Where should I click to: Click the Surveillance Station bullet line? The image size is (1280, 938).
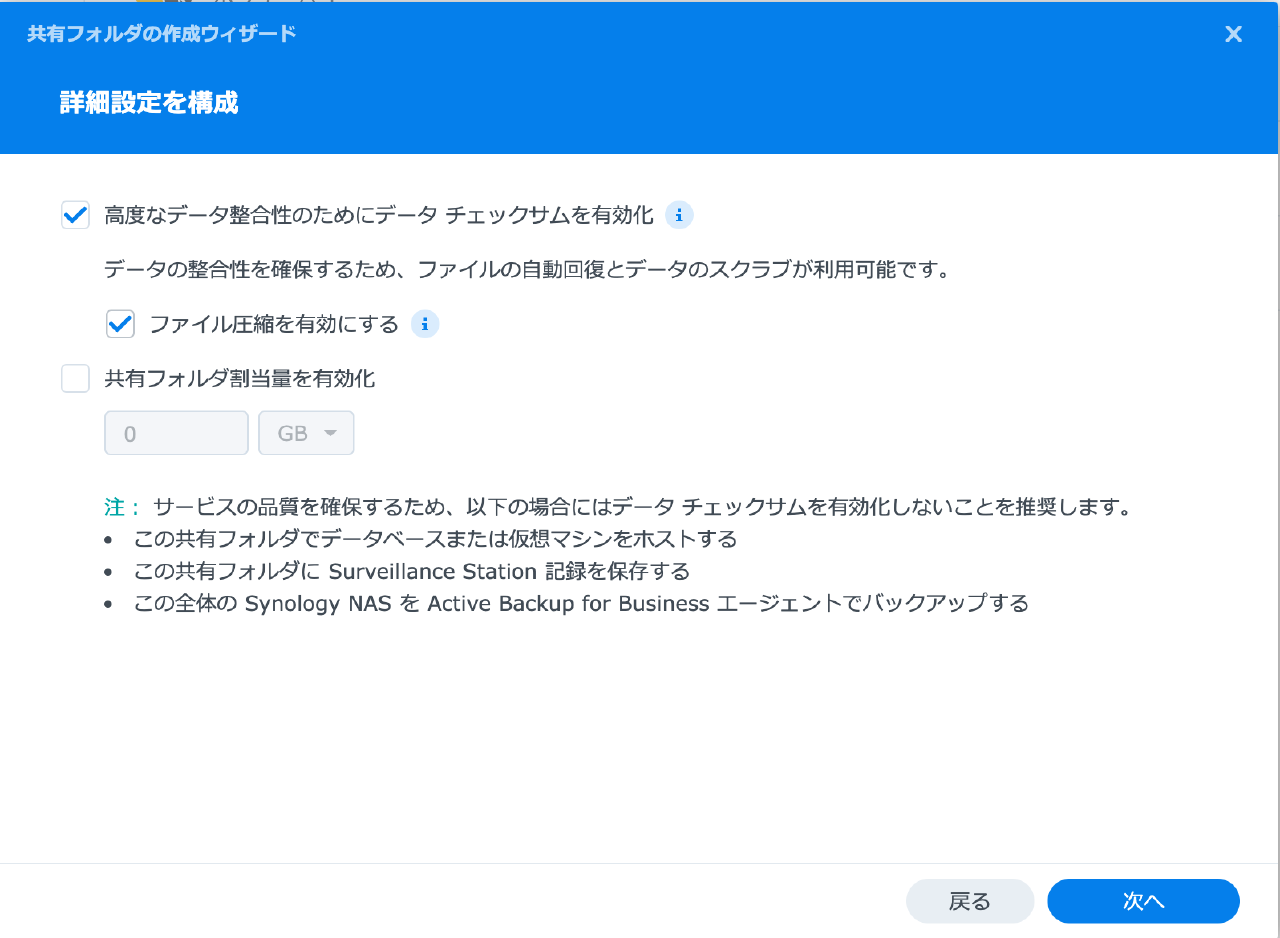coord(412,571)
